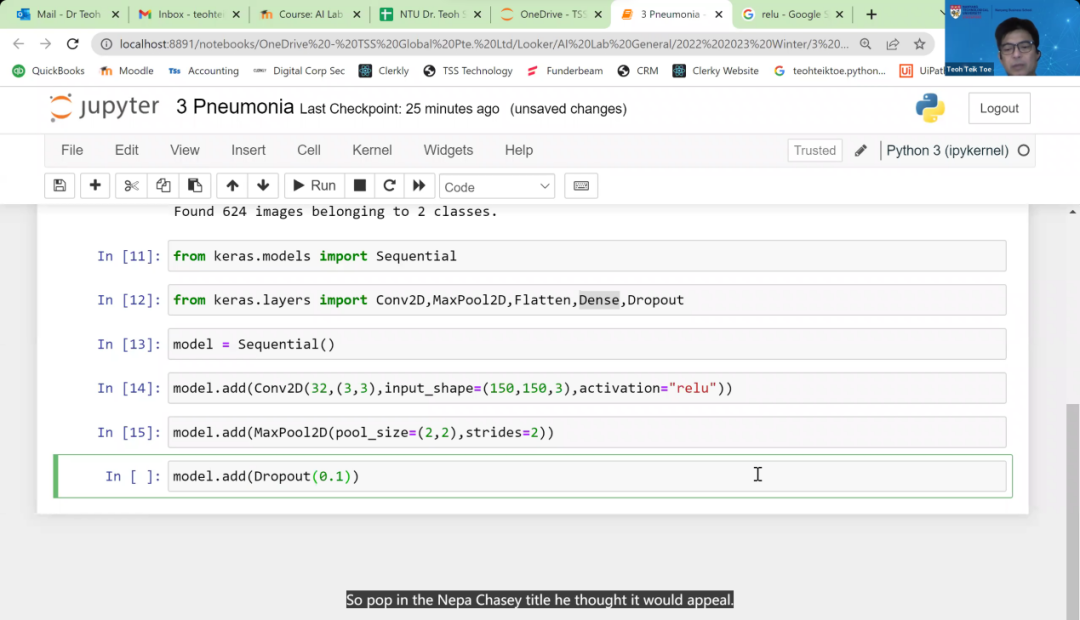Screen dimensions: 1080x620
Task: Click the Python logo icon
Action: (x=930, y=108)
